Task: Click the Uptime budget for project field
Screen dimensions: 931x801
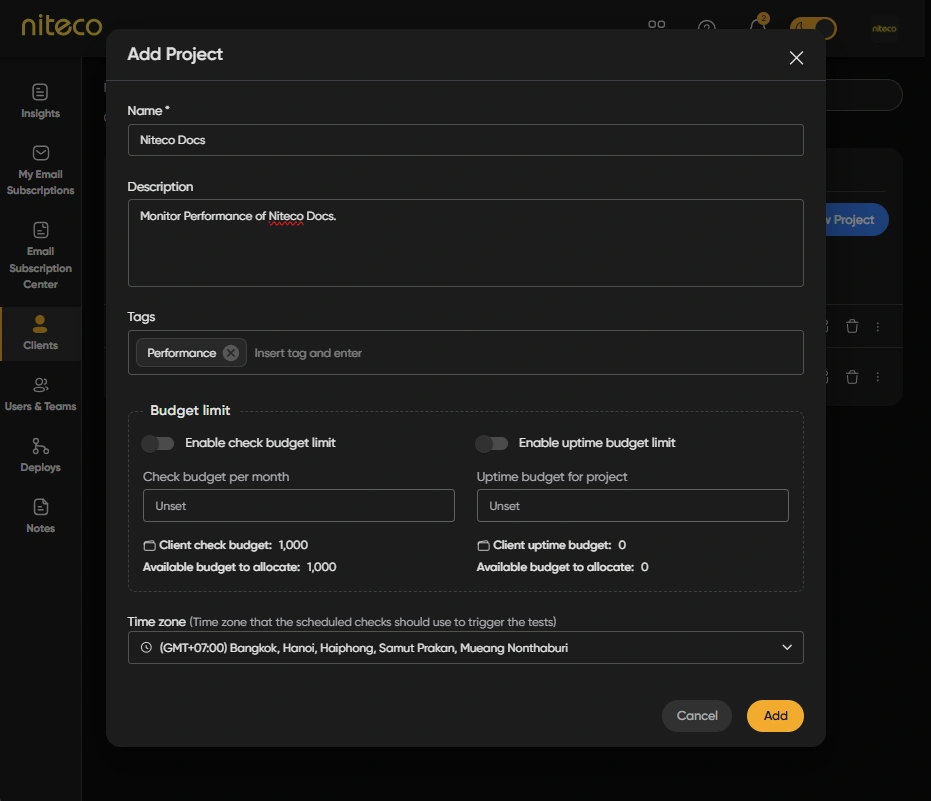Action: coord(632,506)
